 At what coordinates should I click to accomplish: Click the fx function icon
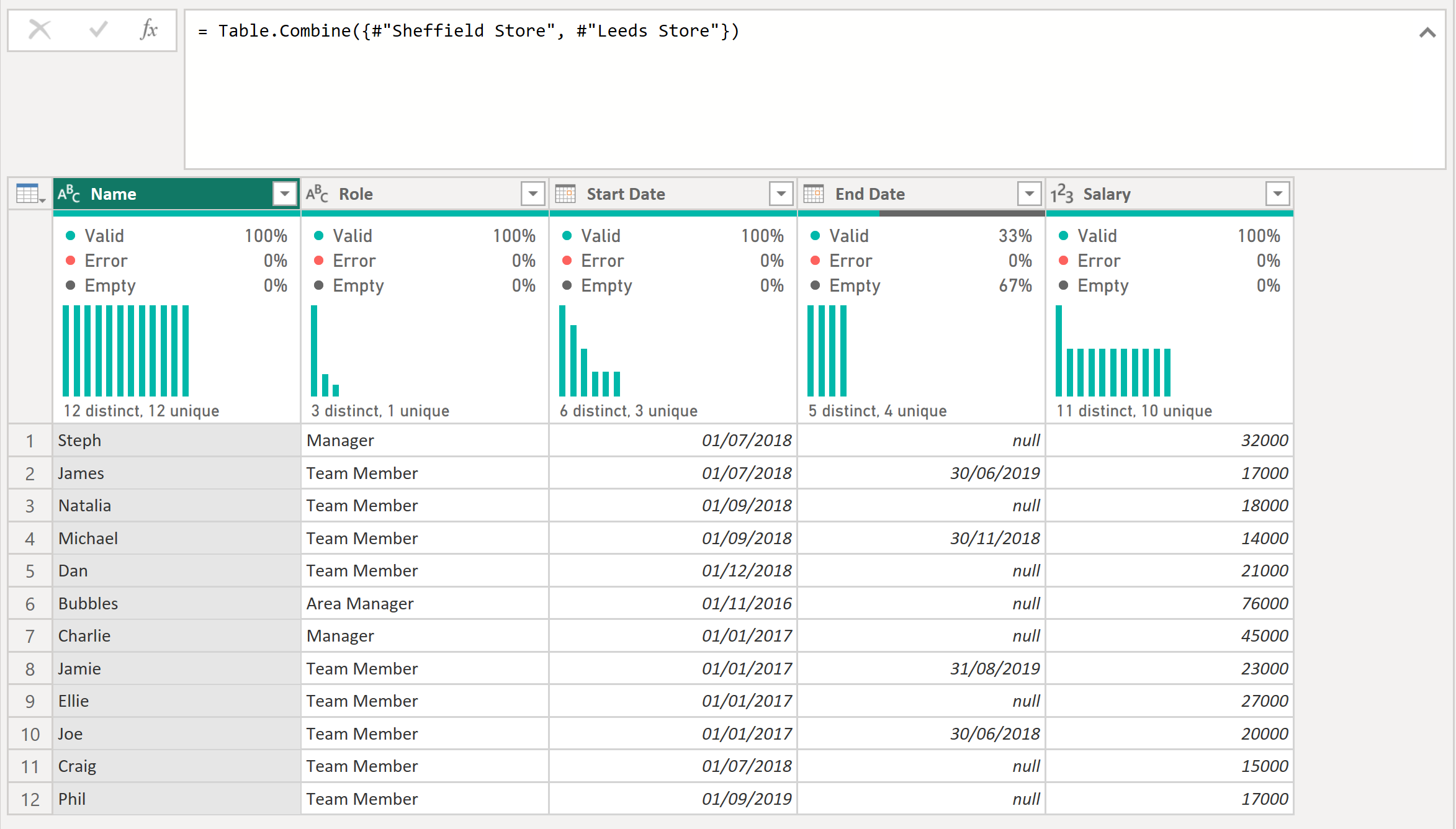[149, 29]
